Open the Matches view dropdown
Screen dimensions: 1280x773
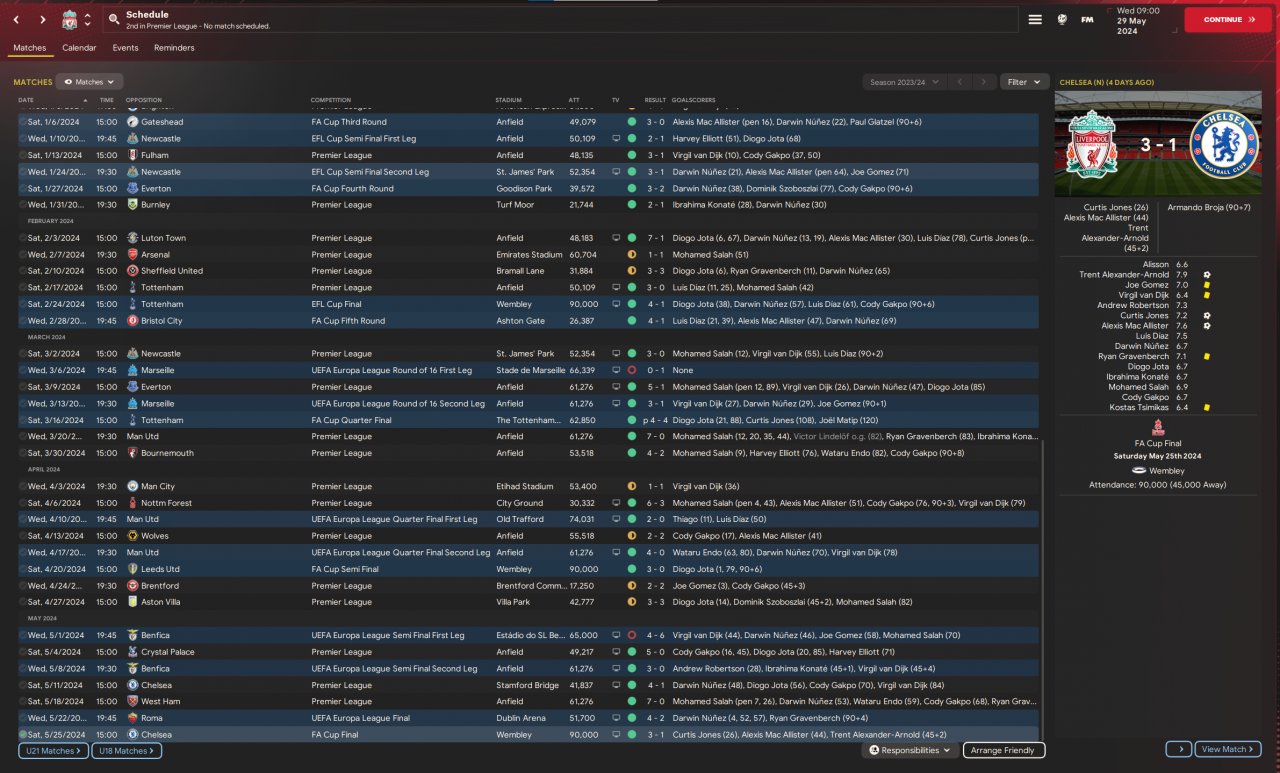(89, 82)
